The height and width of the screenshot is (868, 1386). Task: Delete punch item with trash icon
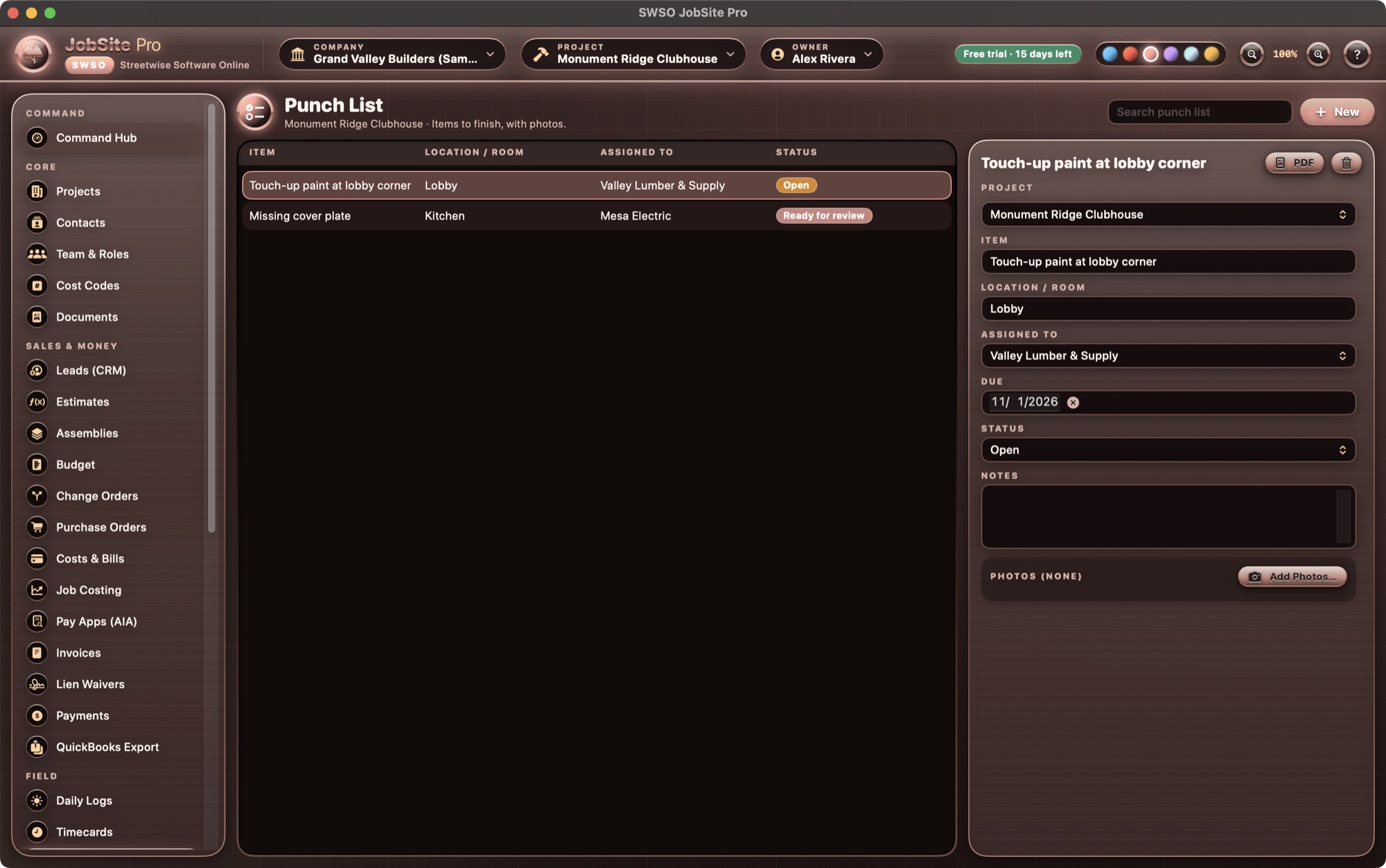point(1346,163)
